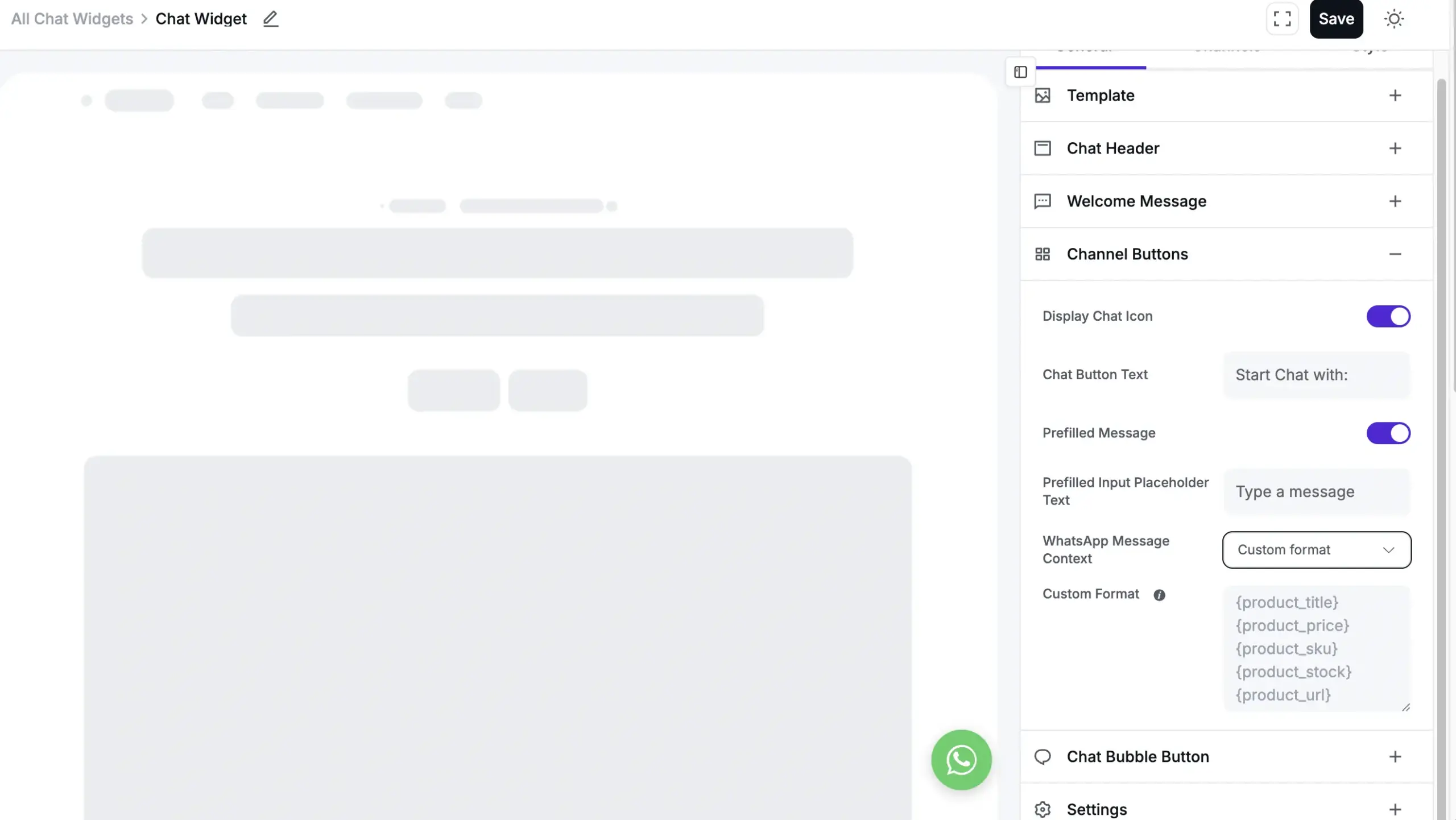Expand the Chat Bubble Button section plus
The image size is (1456, 820).
(x=1395, y=757)
